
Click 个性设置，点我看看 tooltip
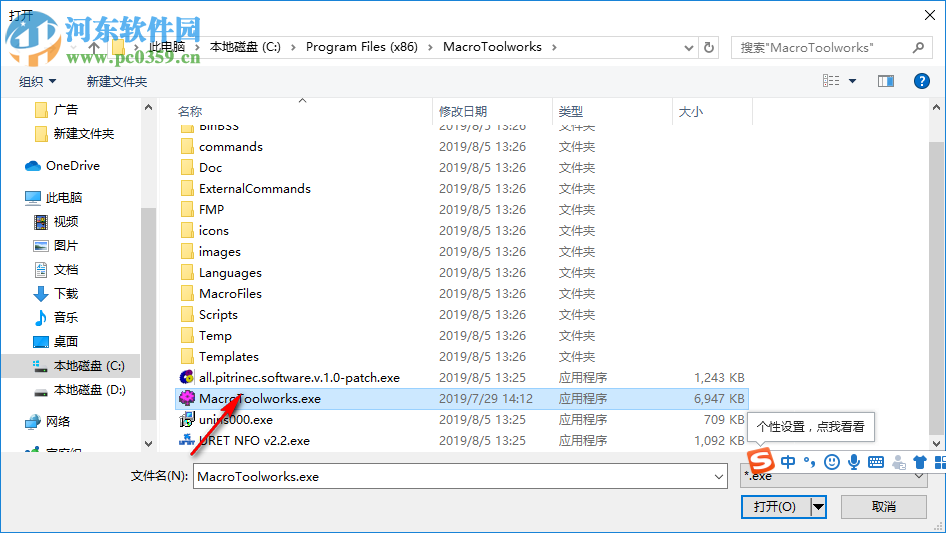[x=811, y=427]
